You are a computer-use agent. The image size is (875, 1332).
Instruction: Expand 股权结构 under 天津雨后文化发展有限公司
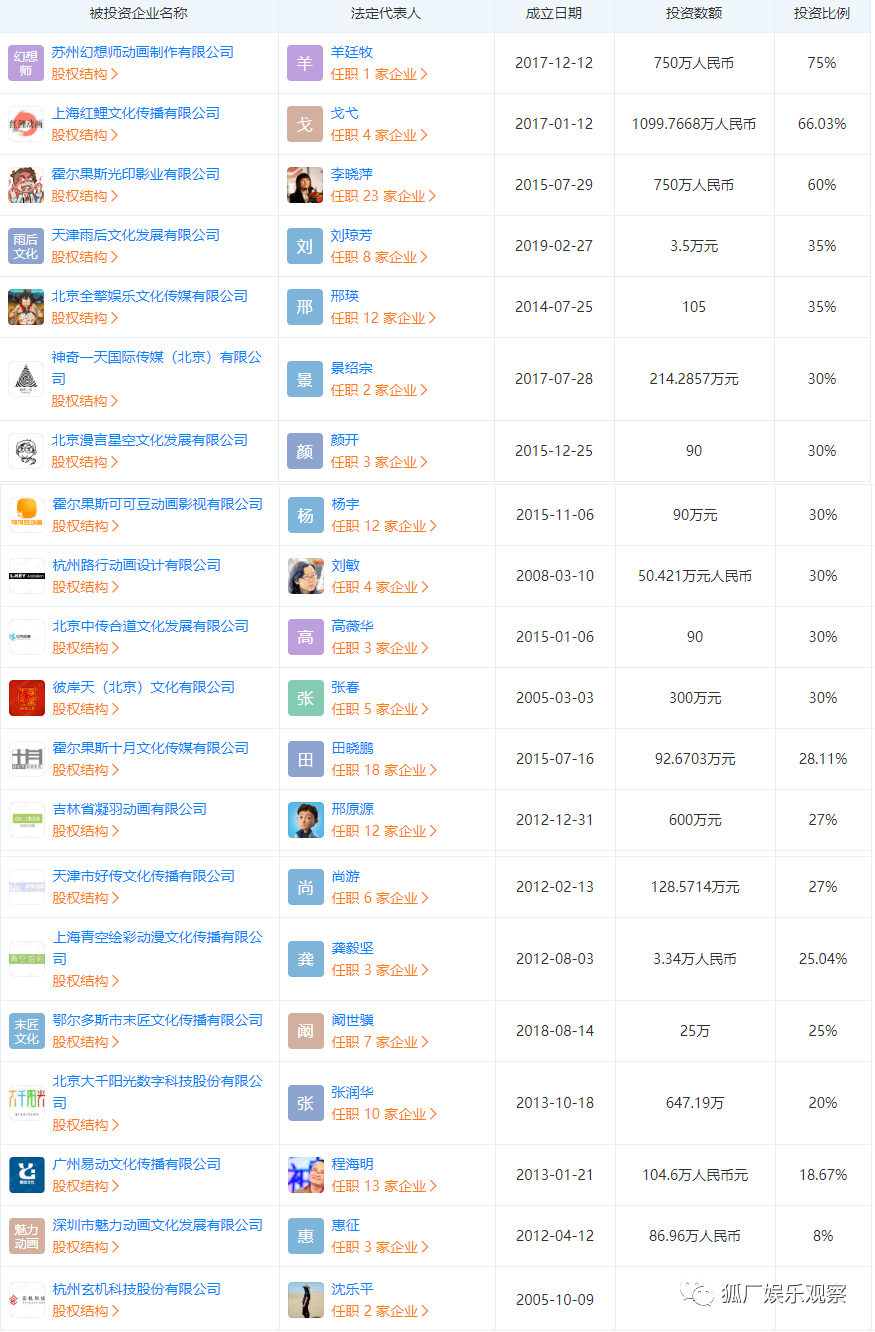pos(85,257)
